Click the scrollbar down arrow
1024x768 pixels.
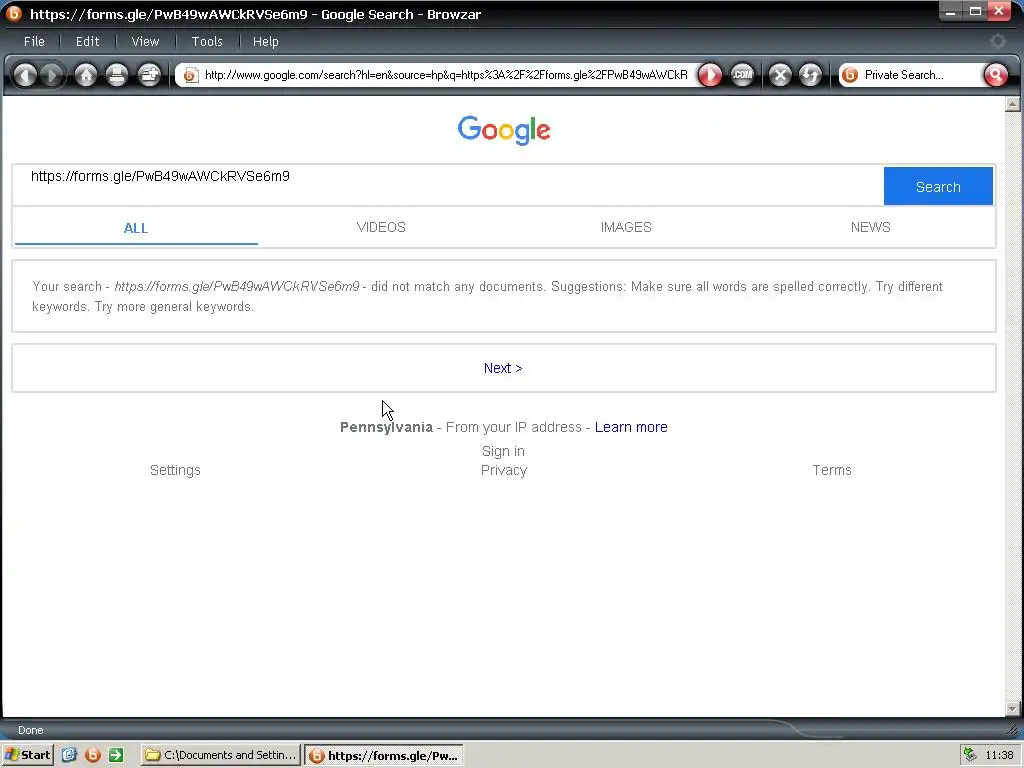(1013, 709)
